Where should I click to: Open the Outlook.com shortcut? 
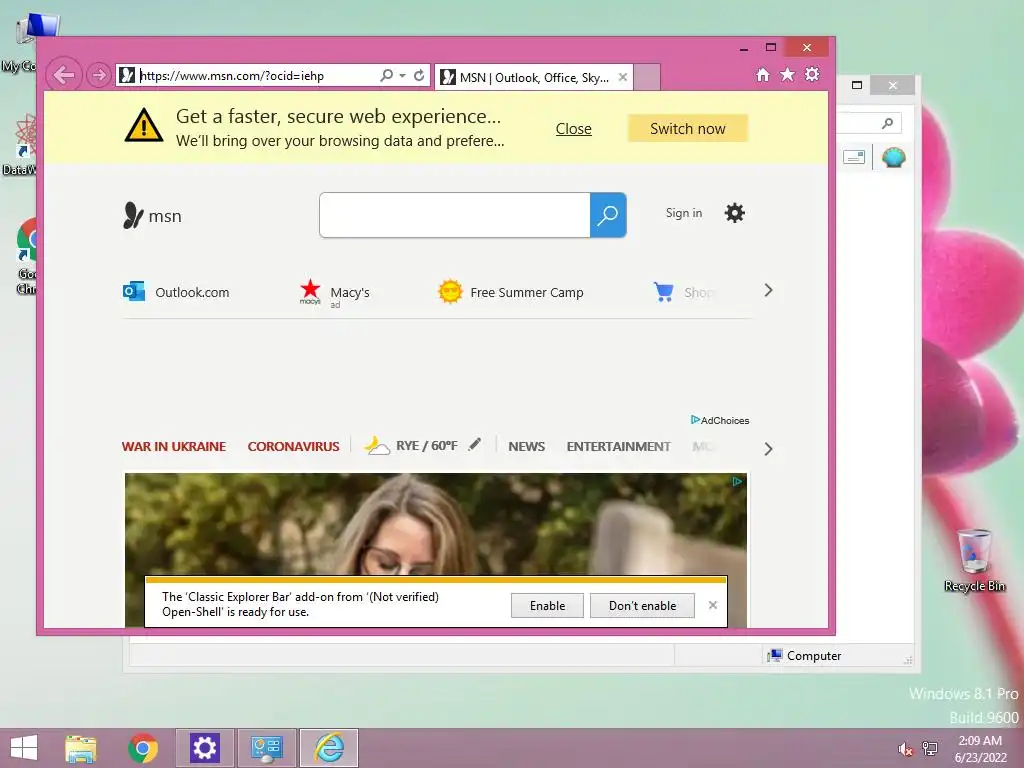coord(176,292)
